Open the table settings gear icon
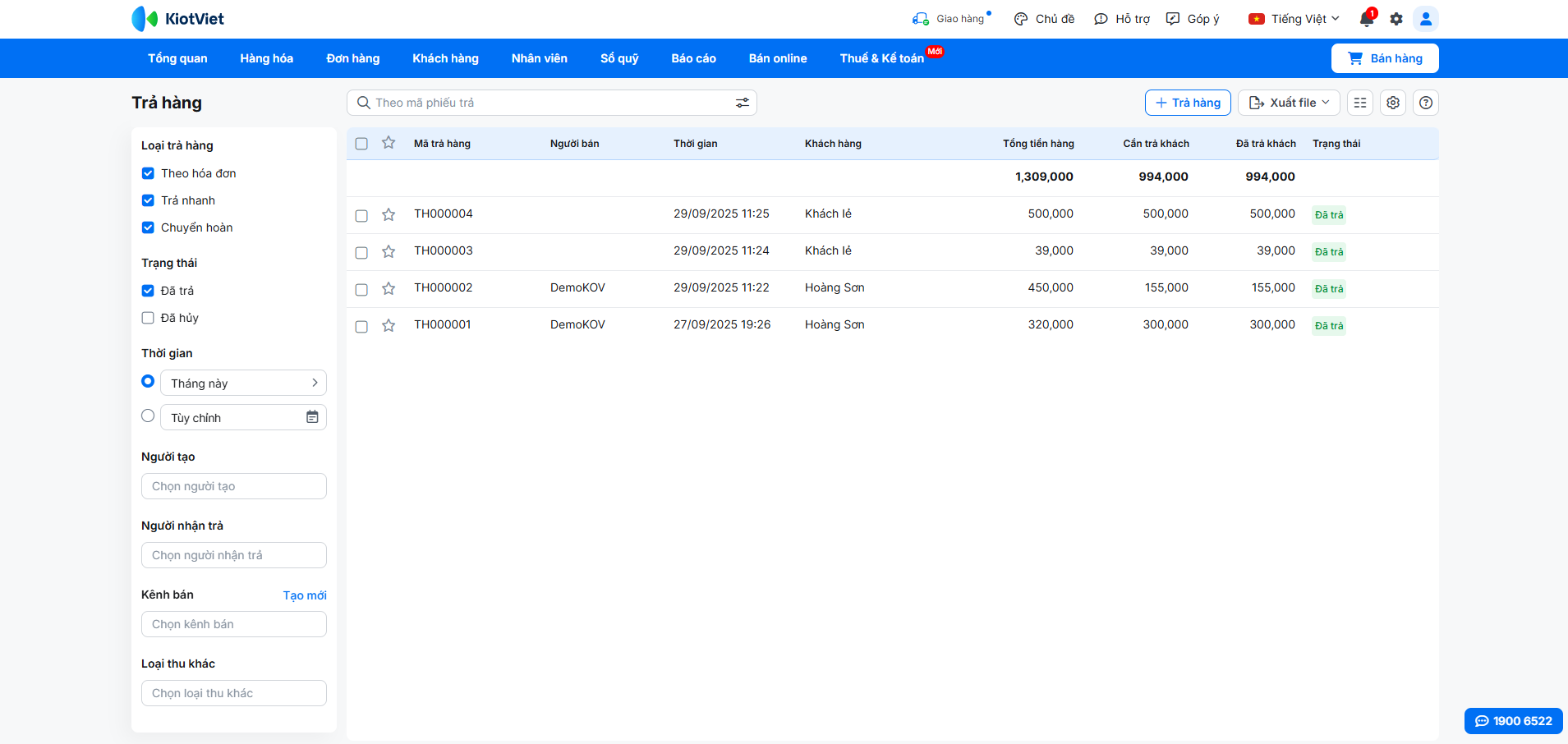1568x744 pixels. click(1393, 103)
